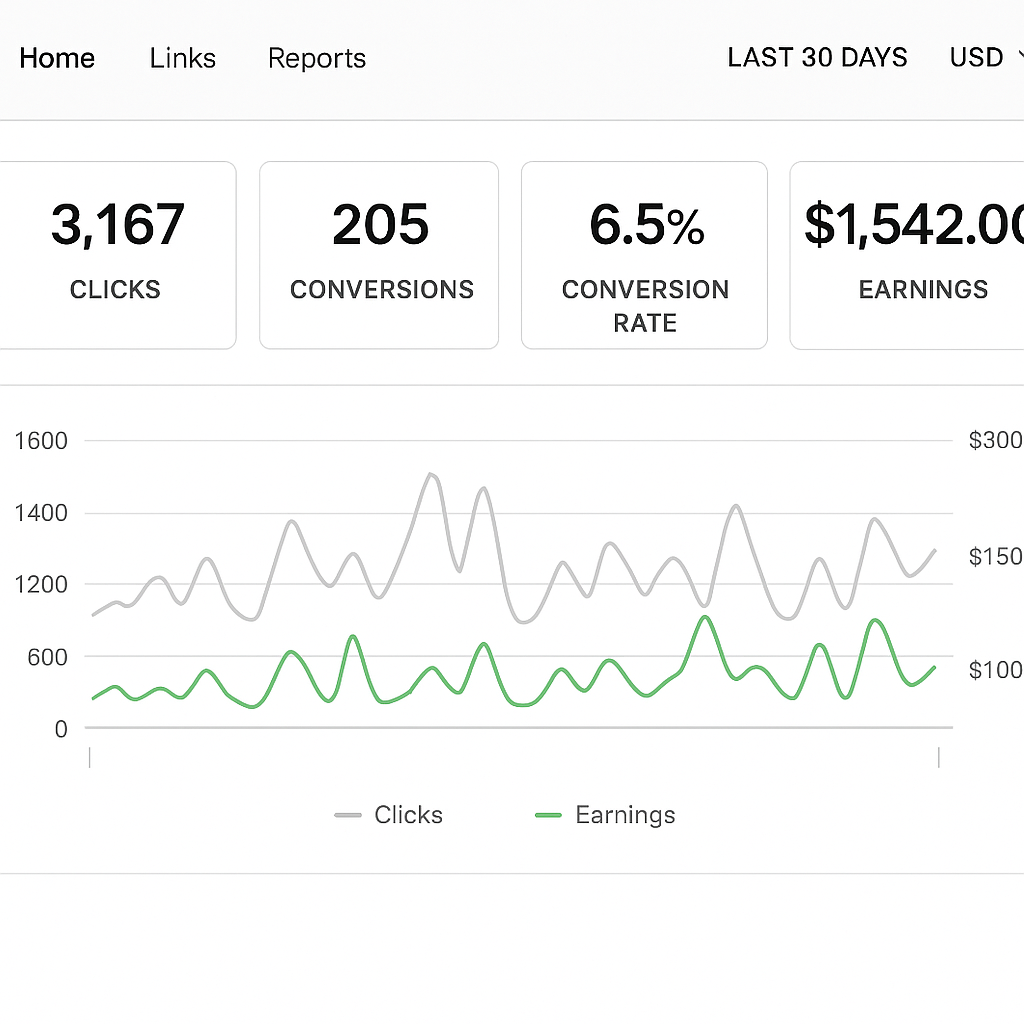Click the $300 label on the right axis
Image resolution: width=1024 pixels, height=1024 pixels.
(x=995, y=440)
